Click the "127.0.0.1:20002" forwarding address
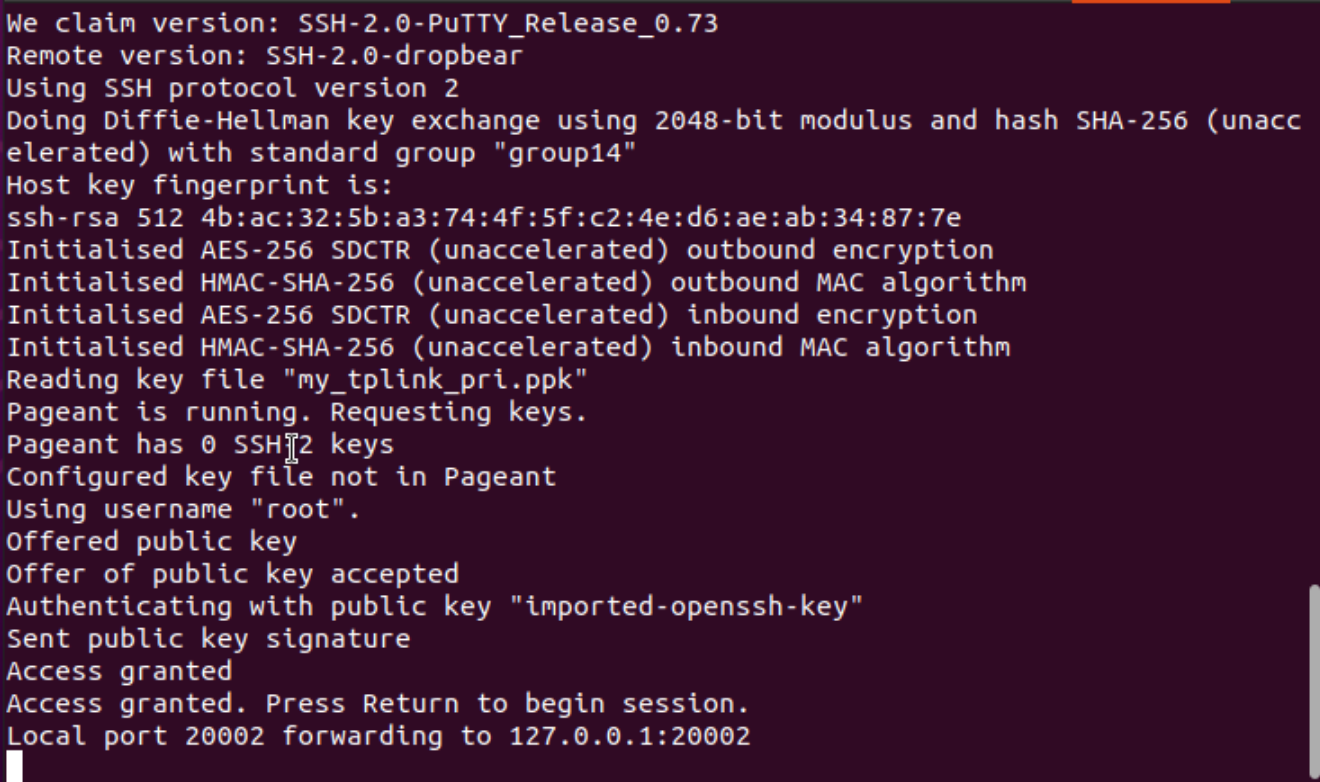This screenshot has height=782, width=1320. [x=630, y=737]
